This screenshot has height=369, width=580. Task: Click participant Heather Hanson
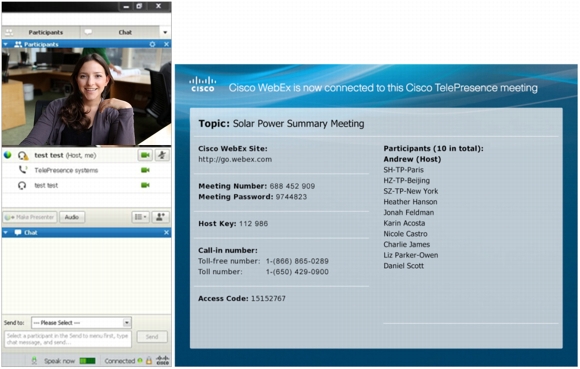point(410,202)
